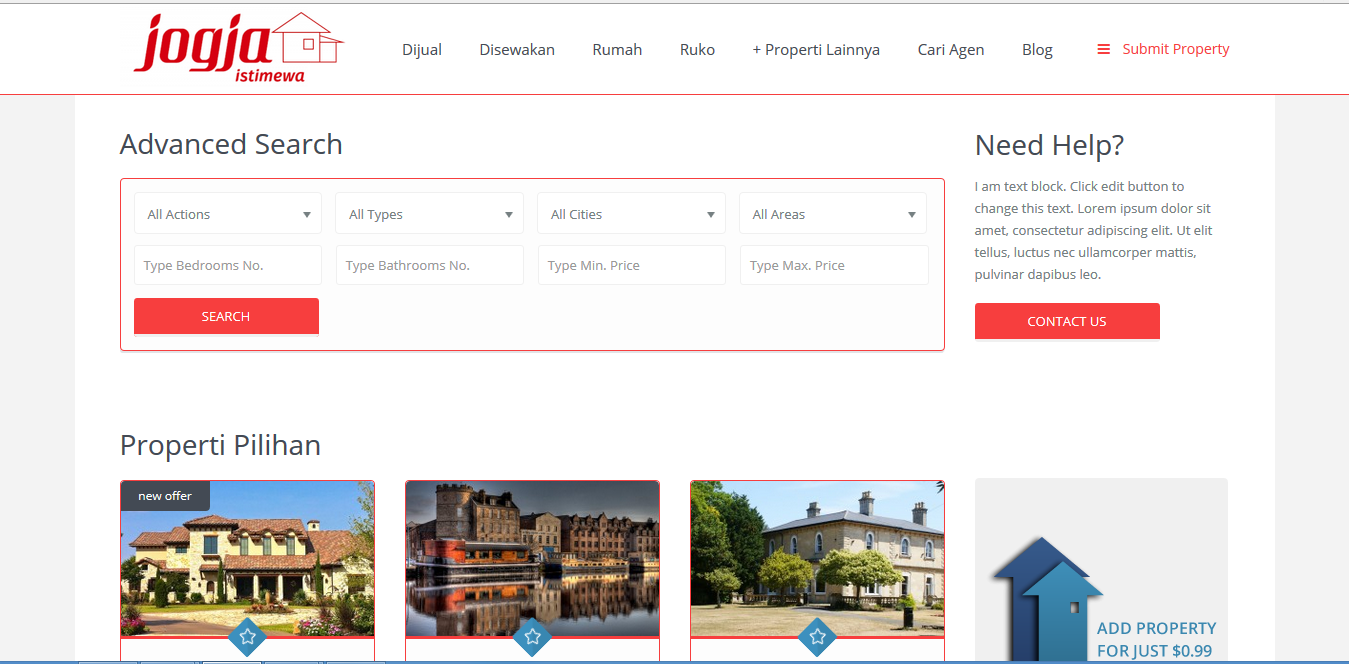Open the Submit Property link
The height and width of the screenshot is (664, 1349).
(1175, 49)
